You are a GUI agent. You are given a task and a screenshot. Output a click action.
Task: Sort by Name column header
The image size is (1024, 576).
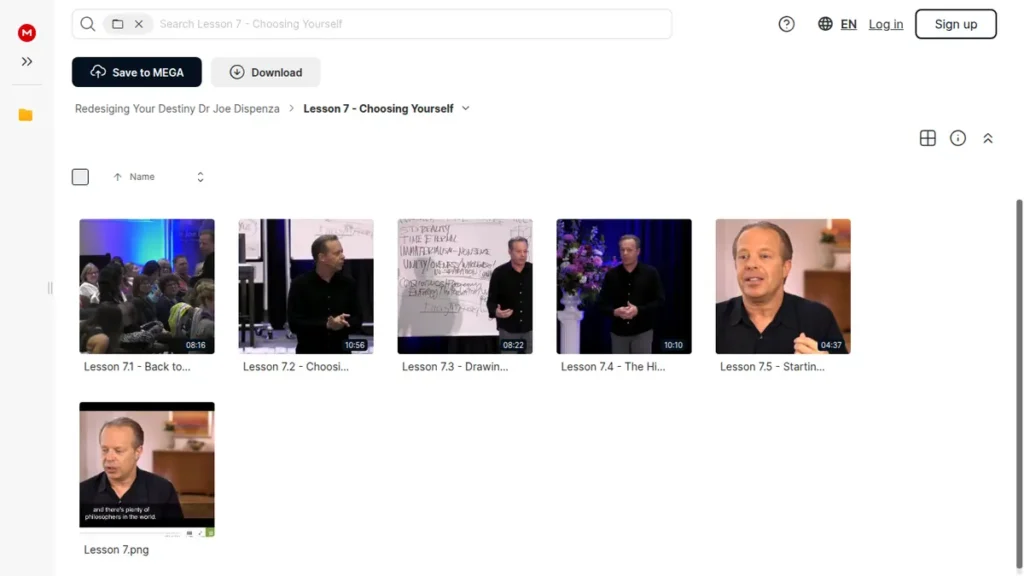[x=142, y=177]
